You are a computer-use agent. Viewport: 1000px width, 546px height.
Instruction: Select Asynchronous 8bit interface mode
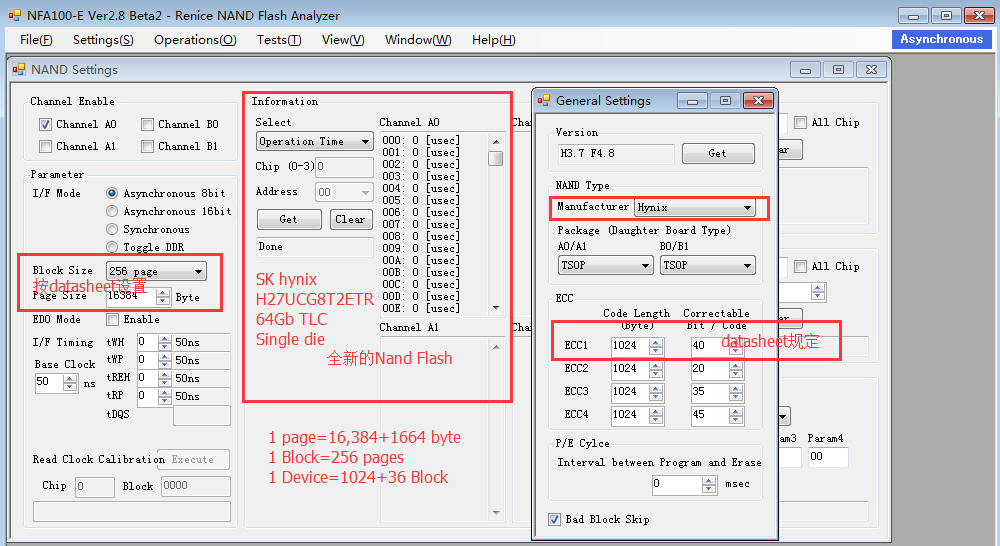pyautogui.click(x=112, y=193)
